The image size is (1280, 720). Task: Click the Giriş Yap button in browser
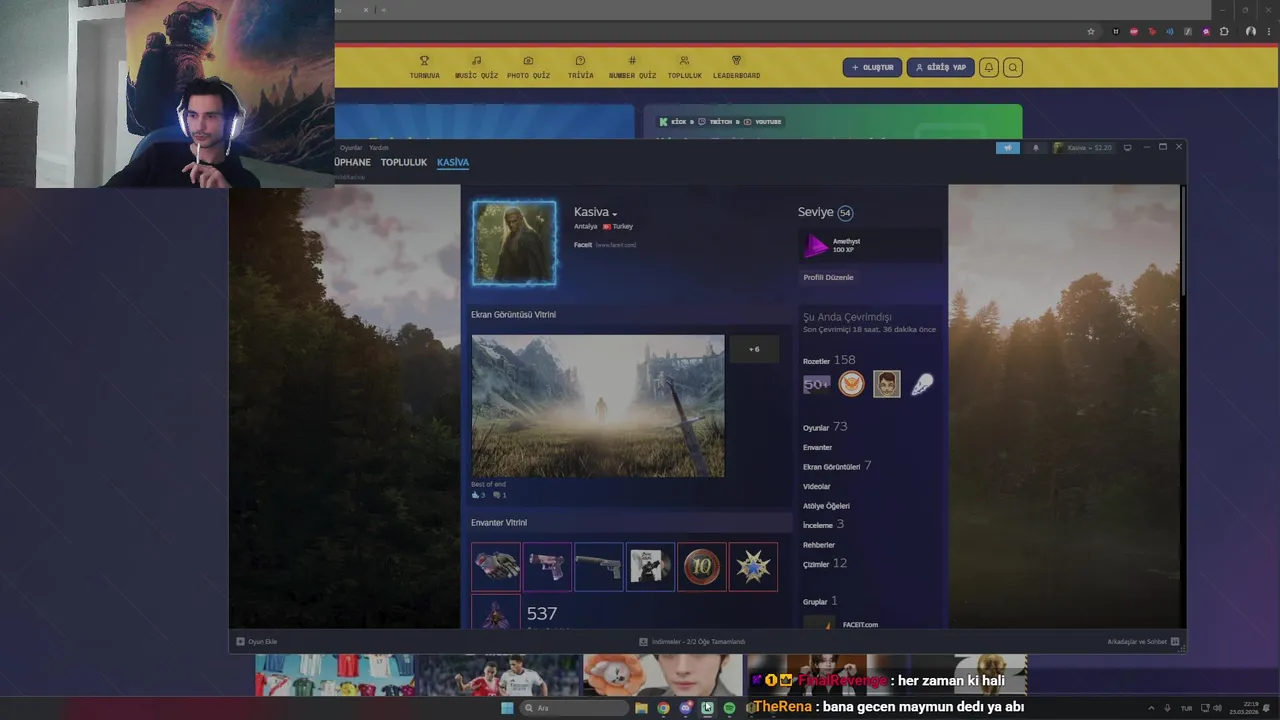click(940, 67)
